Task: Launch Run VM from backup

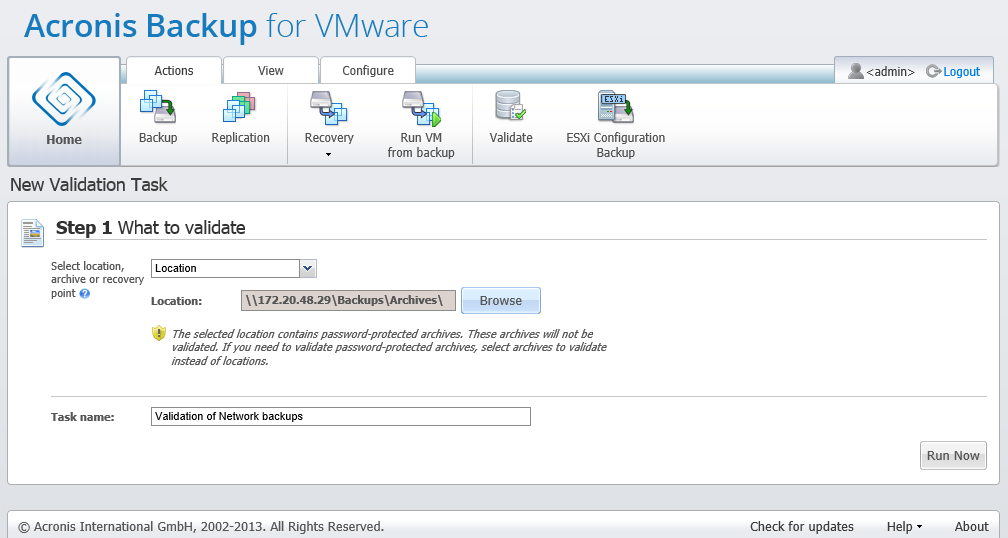Action: (x=421, y=124)
